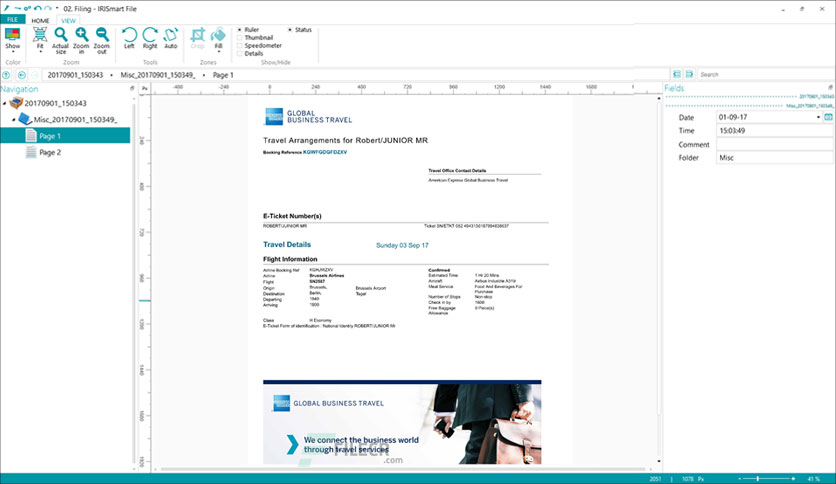Select Page 1 in navigation tree
Screen dimensions: 836x484
pyautogui.click(x=65, y=136)
